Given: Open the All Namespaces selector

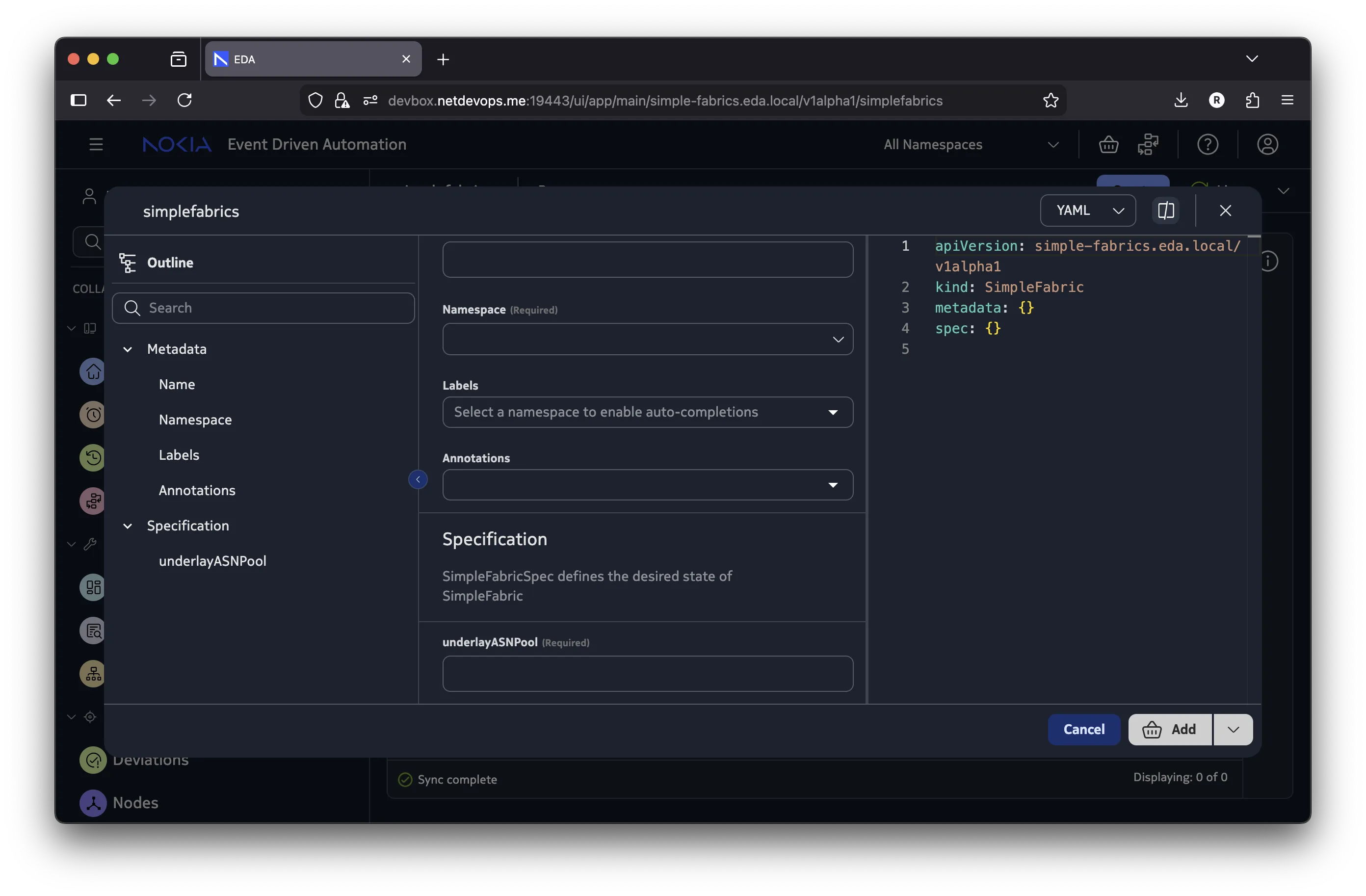Looking at the screenshot, I should coord(971,145).
